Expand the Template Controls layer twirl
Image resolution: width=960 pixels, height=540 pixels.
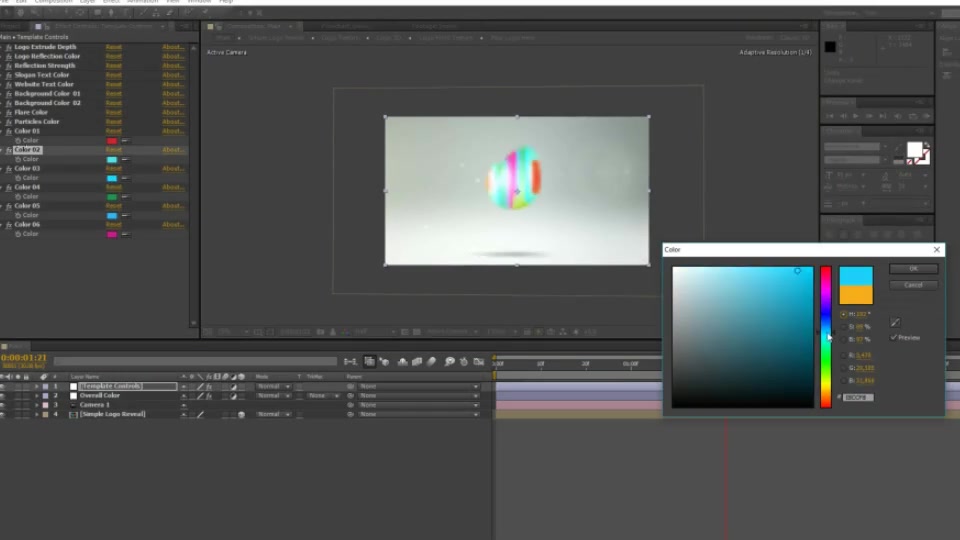point(37,386)
